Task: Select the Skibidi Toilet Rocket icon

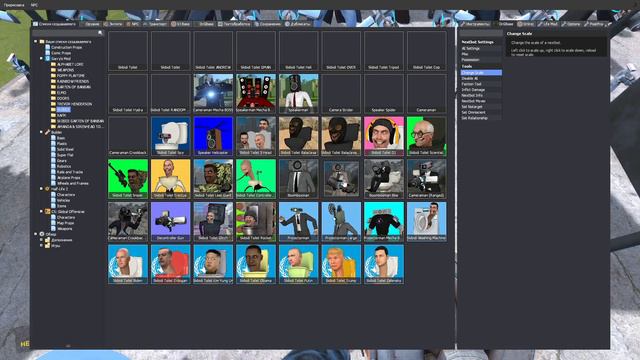Action: 256,221
